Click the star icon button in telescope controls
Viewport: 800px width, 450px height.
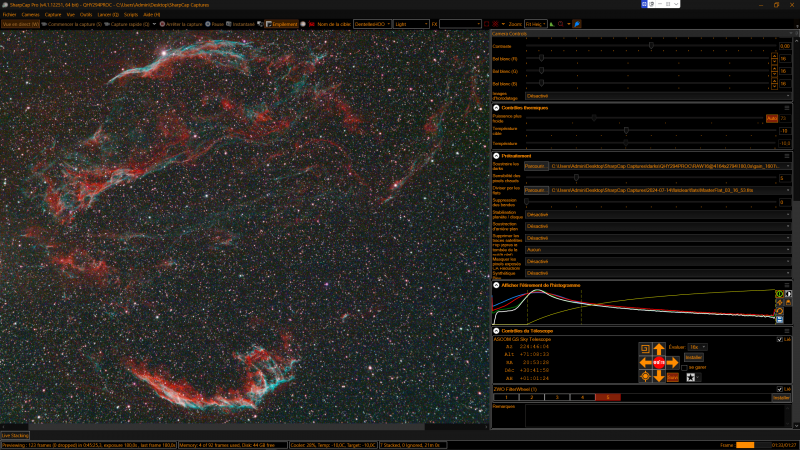(690, 377)
